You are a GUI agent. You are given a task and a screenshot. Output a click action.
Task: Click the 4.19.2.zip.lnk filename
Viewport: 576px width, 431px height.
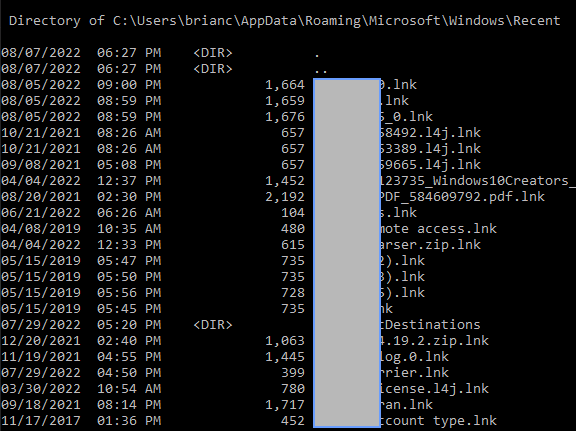(434, 341)
